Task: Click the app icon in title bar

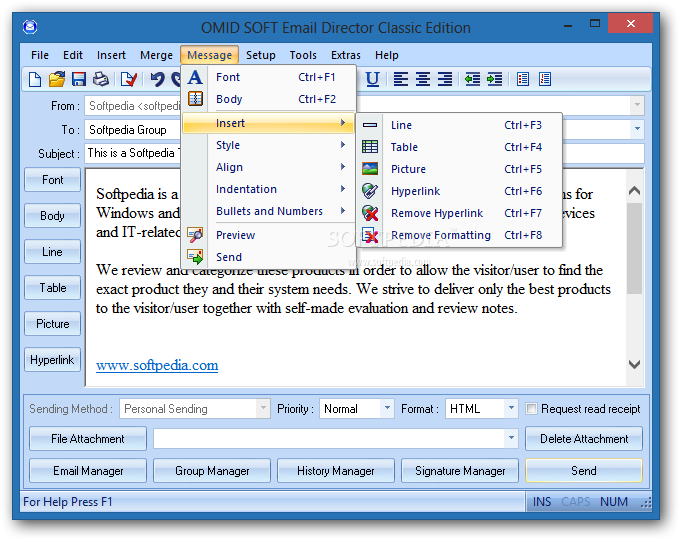Action: [30, 27]
